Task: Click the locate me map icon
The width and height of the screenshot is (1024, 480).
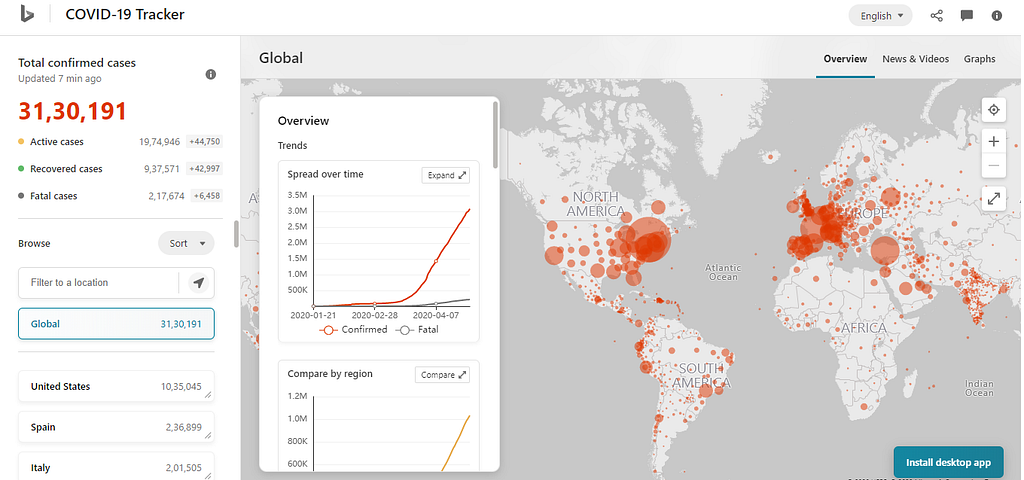Action: pyautogui.click(x=994, y=110)
